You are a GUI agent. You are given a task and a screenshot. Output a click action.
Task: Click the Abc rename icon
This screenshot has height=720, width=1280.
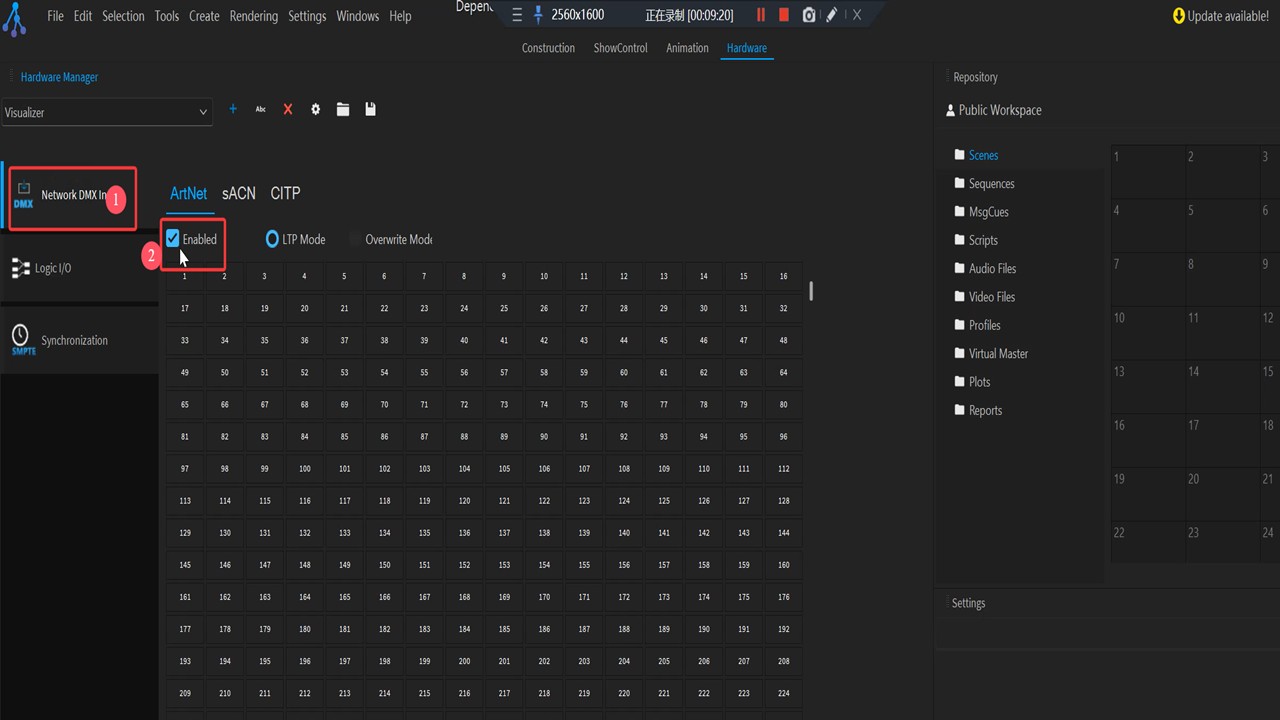260,109
